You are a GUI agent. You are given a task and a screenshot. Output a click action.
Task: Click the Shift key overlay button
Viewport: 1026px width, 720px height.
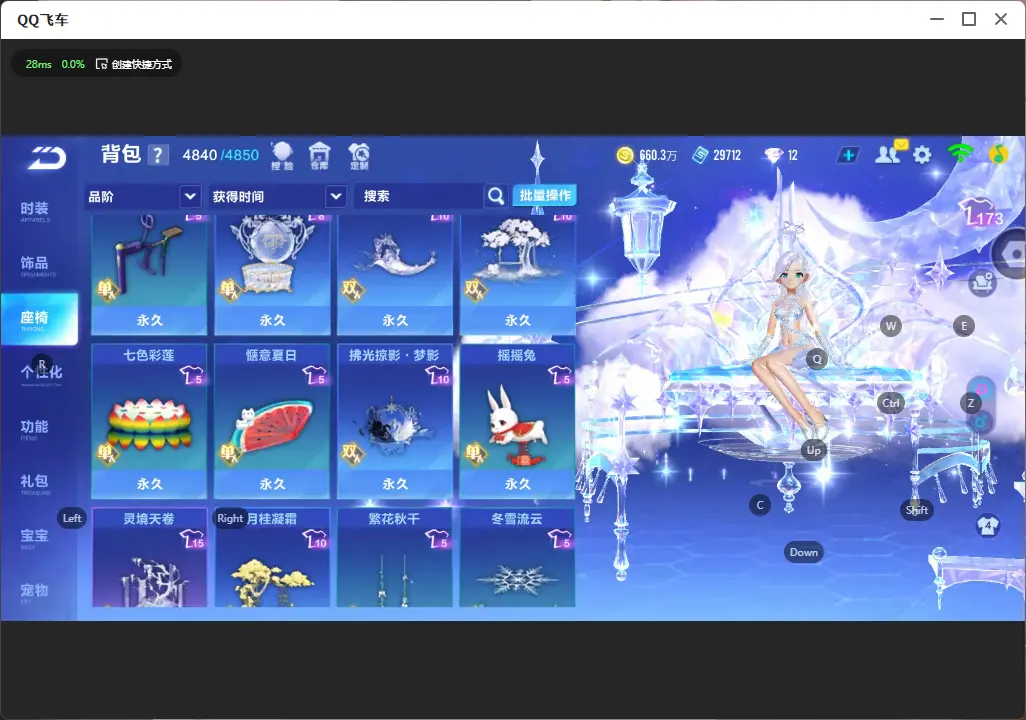point(917,510)
